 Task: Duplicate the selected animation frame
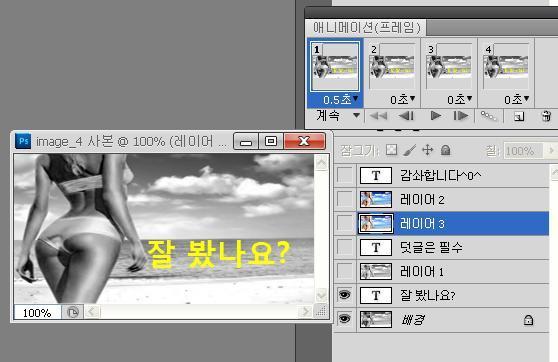[x=519, y=116]
